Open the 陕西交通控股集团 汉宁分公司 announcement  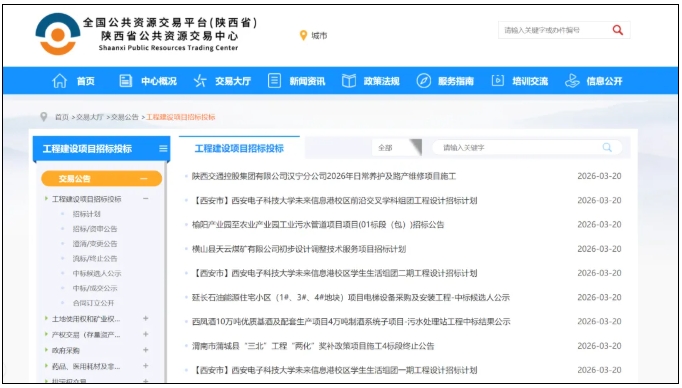(x=324, y=176)
